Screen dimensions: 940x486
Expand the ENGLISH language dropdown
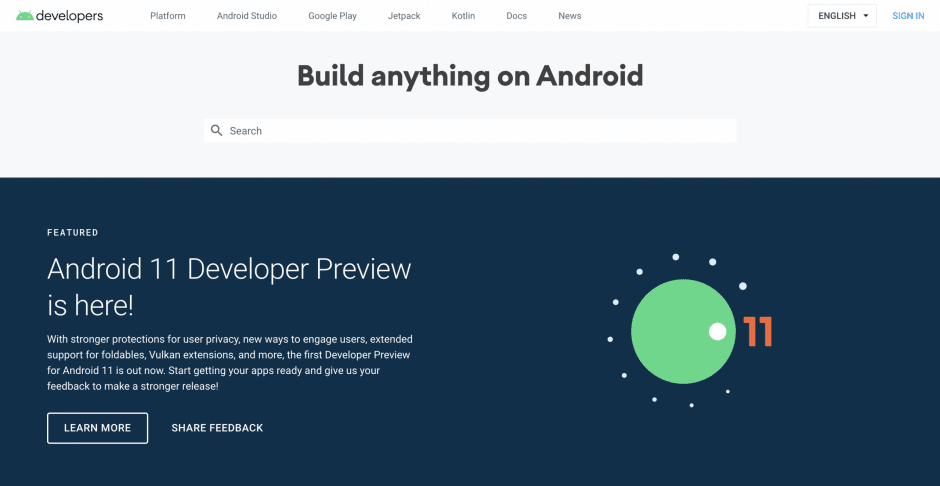pyautogui.click(x=836, y=16)
